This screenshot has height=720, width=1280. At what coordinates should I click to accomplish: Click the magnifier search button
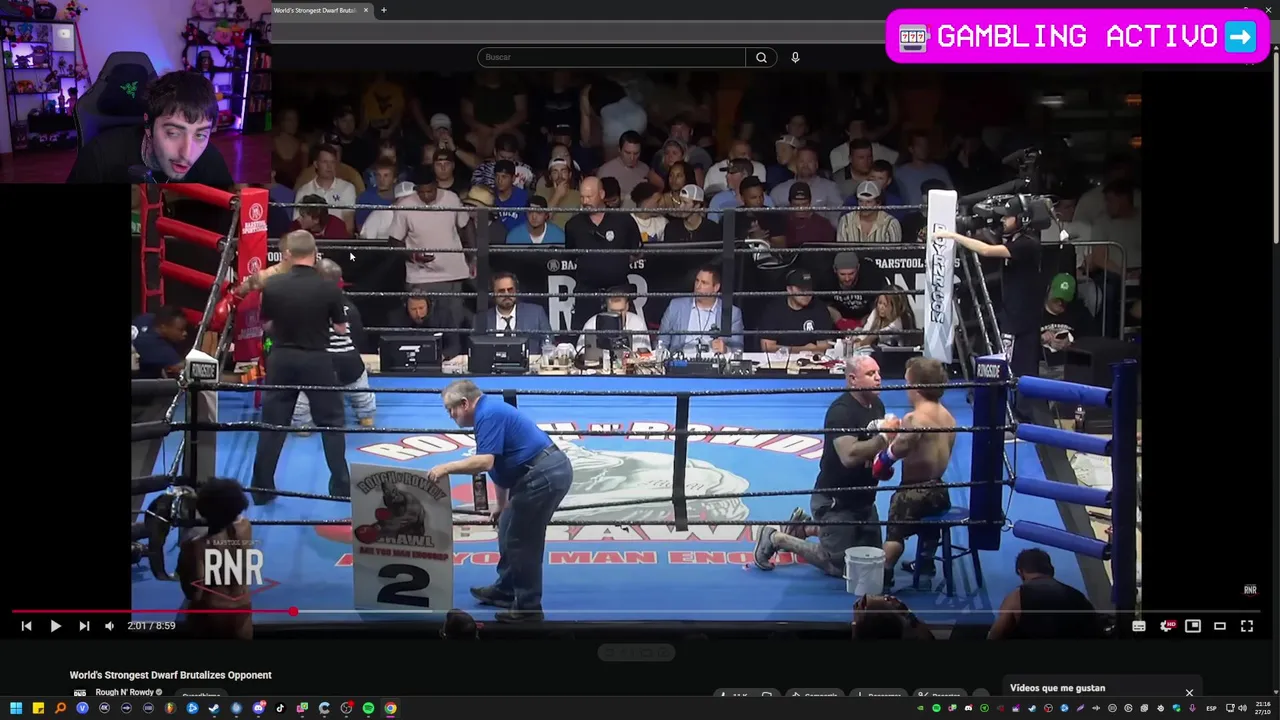(761, 57)
